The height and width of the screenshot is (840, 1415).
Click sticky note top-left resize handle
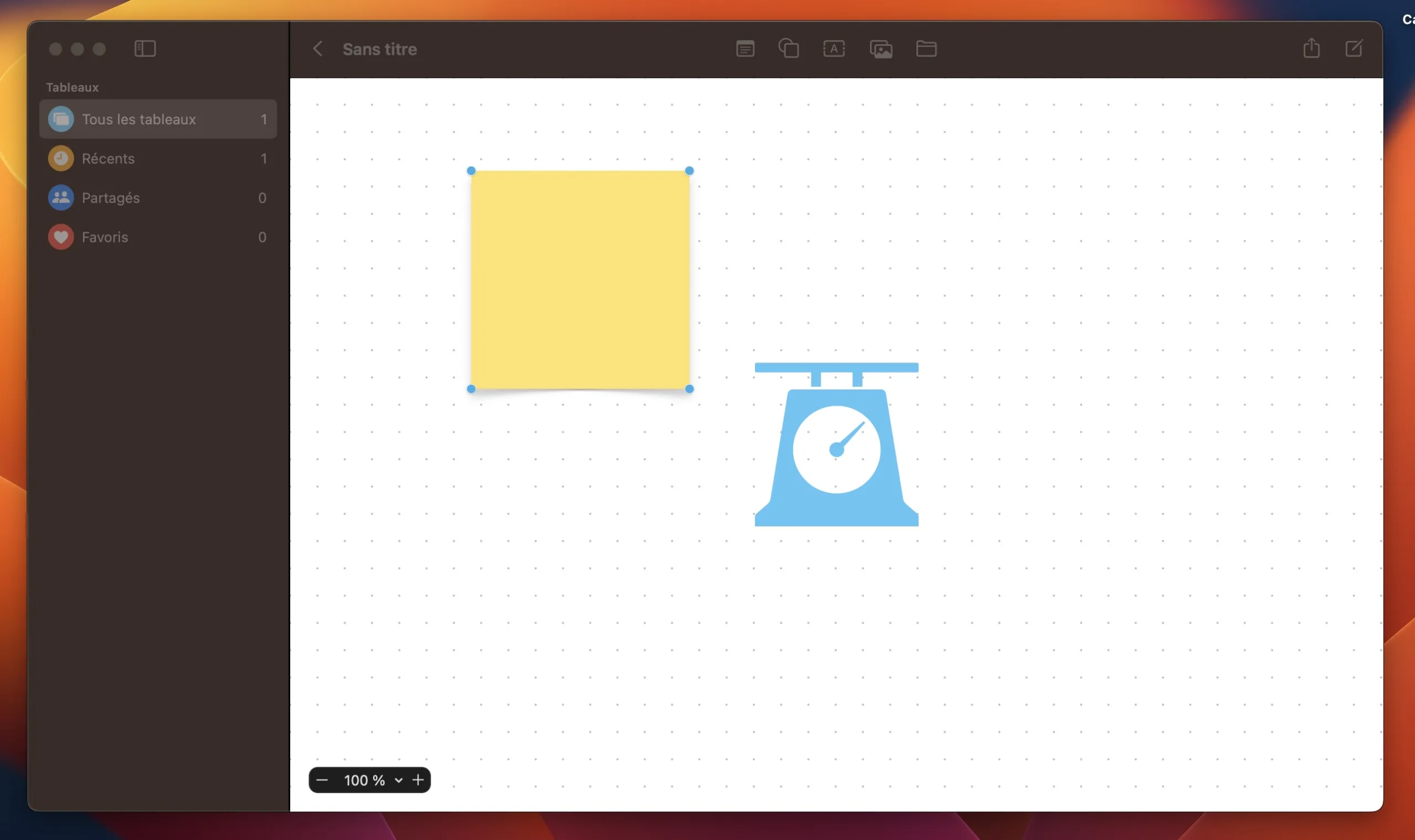[x=471, y=170]
